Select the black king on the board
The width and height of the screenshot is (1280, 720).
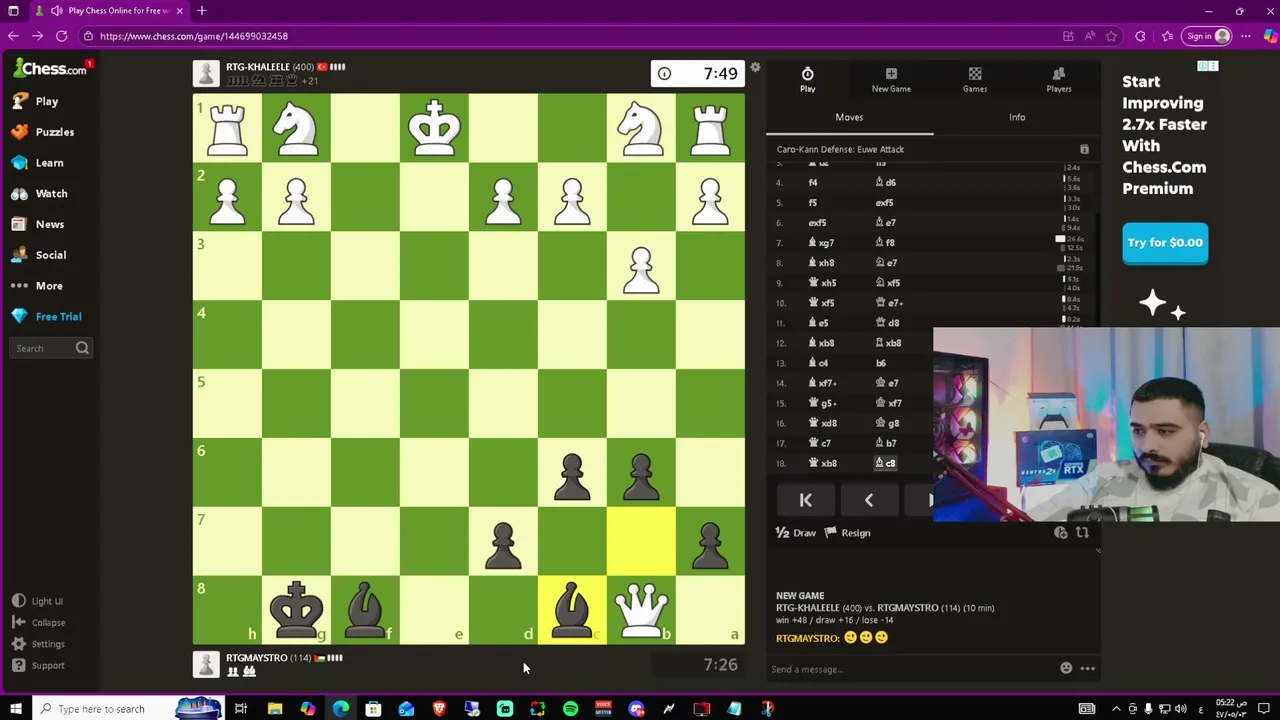[296, 610]
